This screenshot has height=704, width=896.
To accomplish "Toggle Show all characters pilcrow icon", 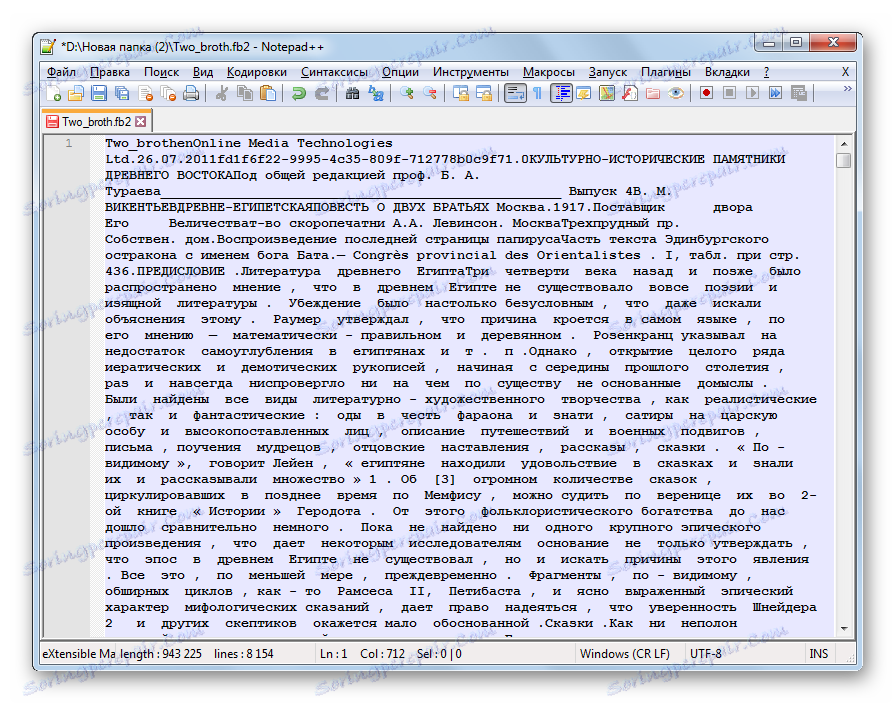I will pyautogui.click(x=537, y=93).
